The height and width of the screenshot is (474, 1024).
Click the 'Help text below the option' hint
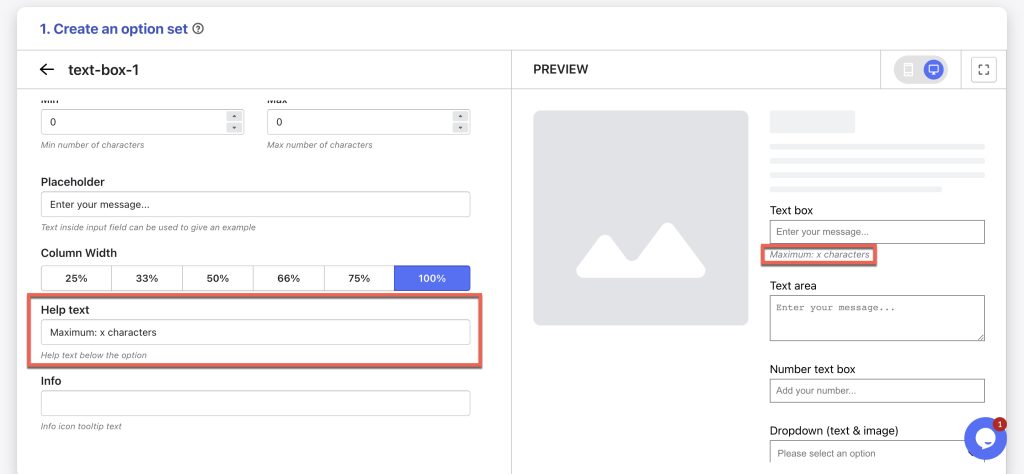tap(93, 355)
